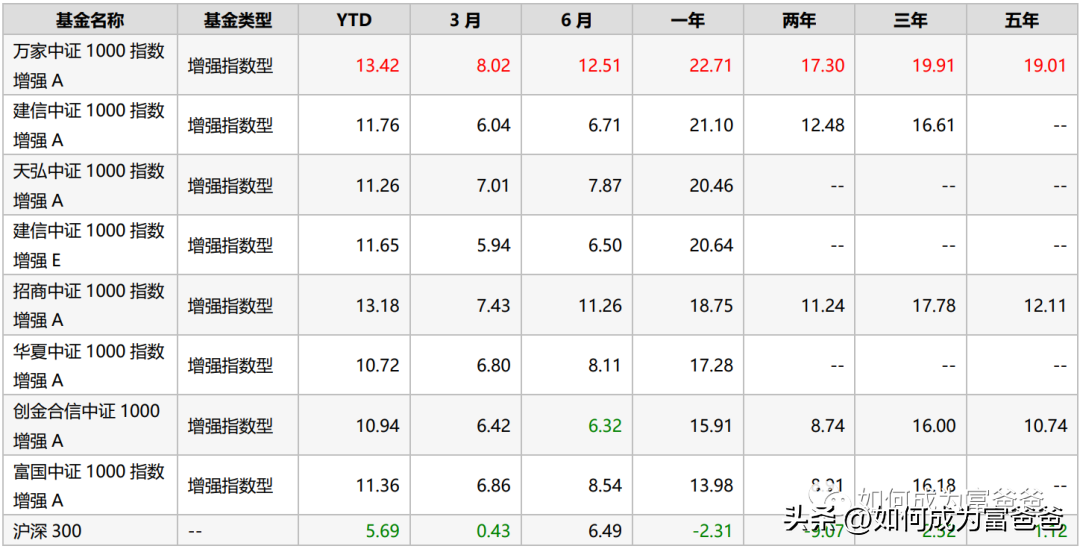The width and height of the screenshot is (1080, 549).
Task: Select 建信中证1000指数增强E fund row
Action: 540,245
